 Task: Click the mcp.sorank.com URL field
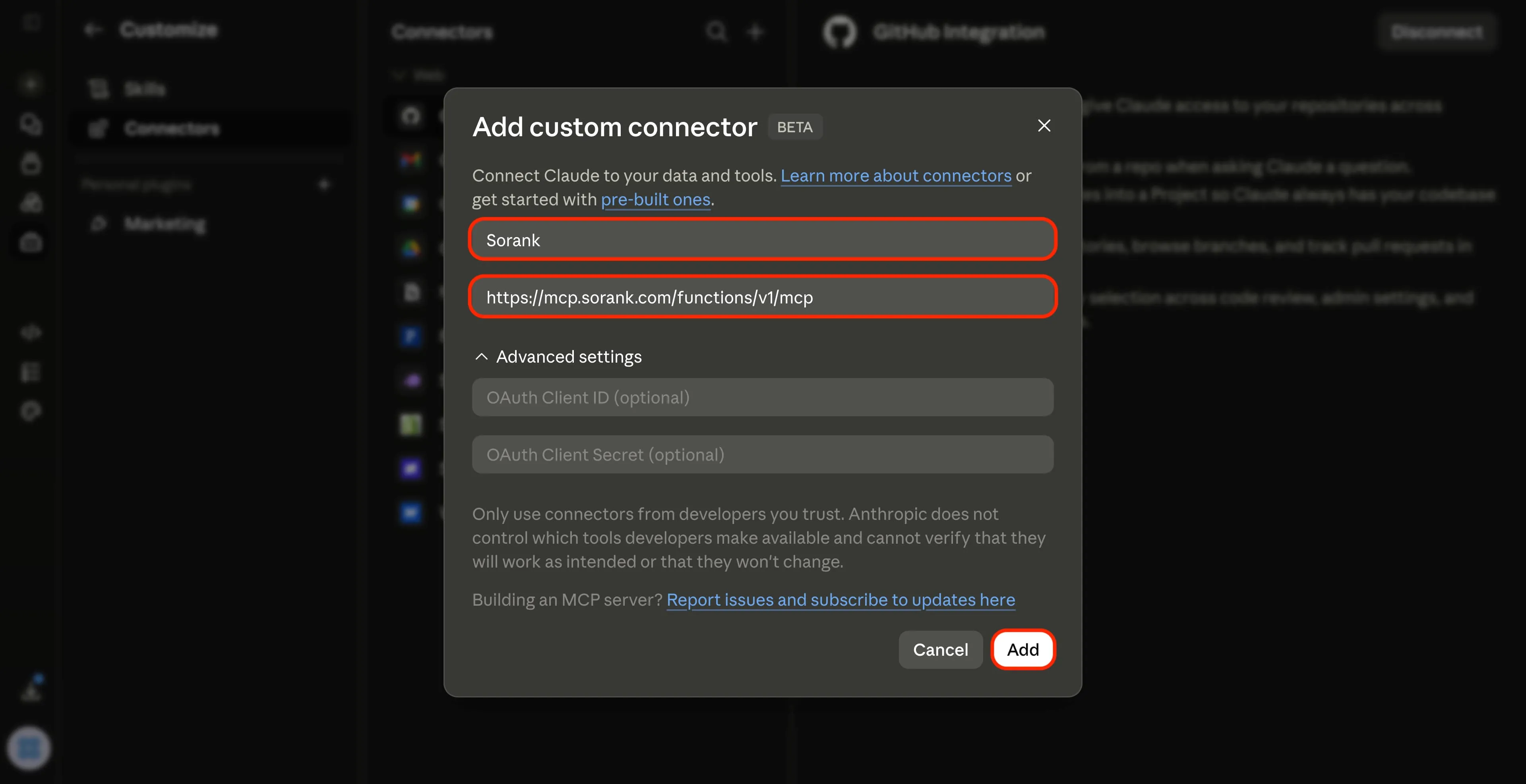coord(763,297)
